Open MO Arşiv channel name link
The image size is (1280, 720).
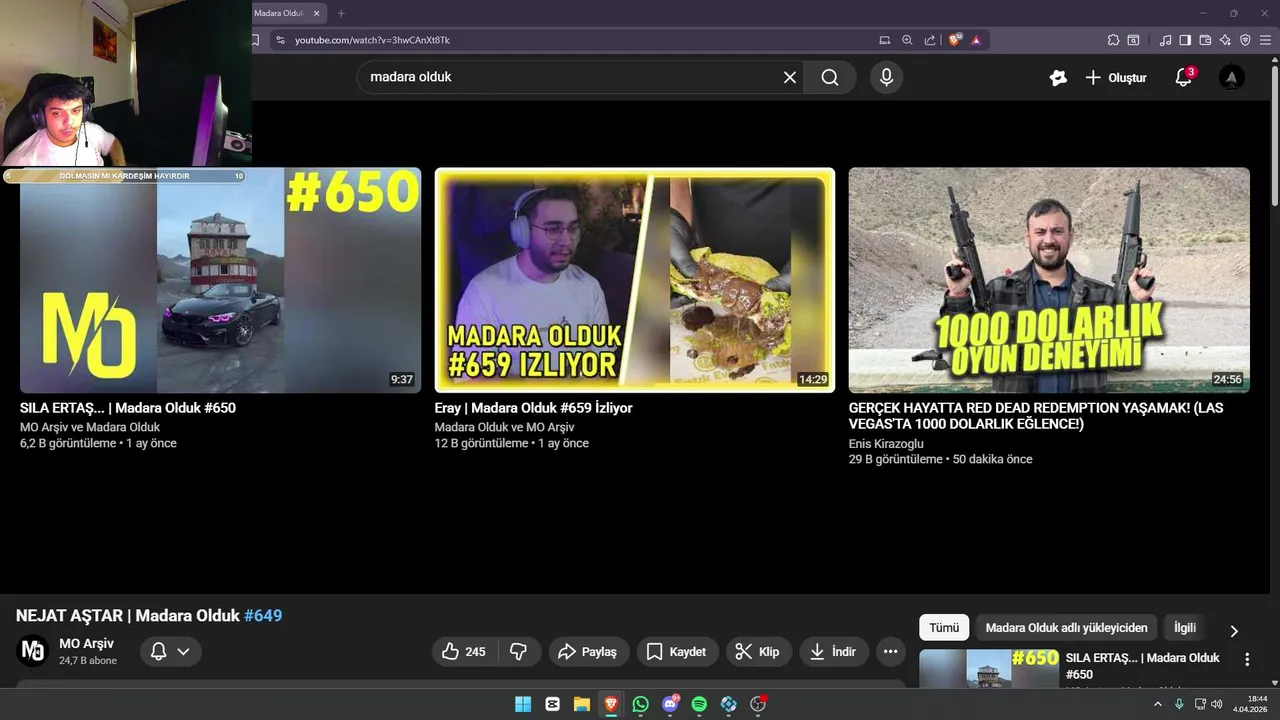tap(86, 643)
